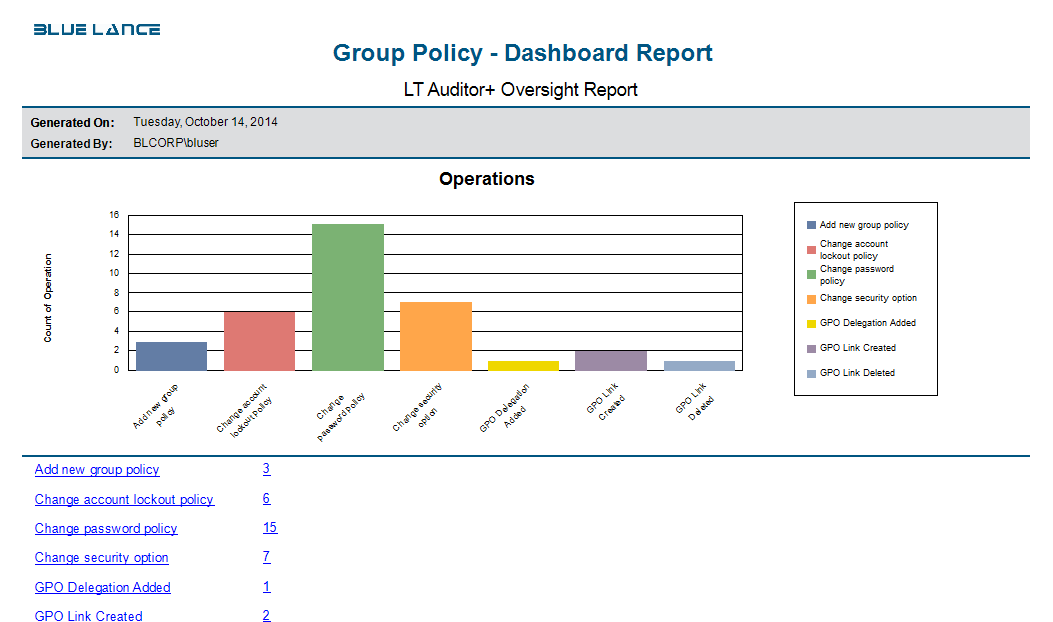Click the count link 1 for GPO Delegation Added

click(266, 587)
